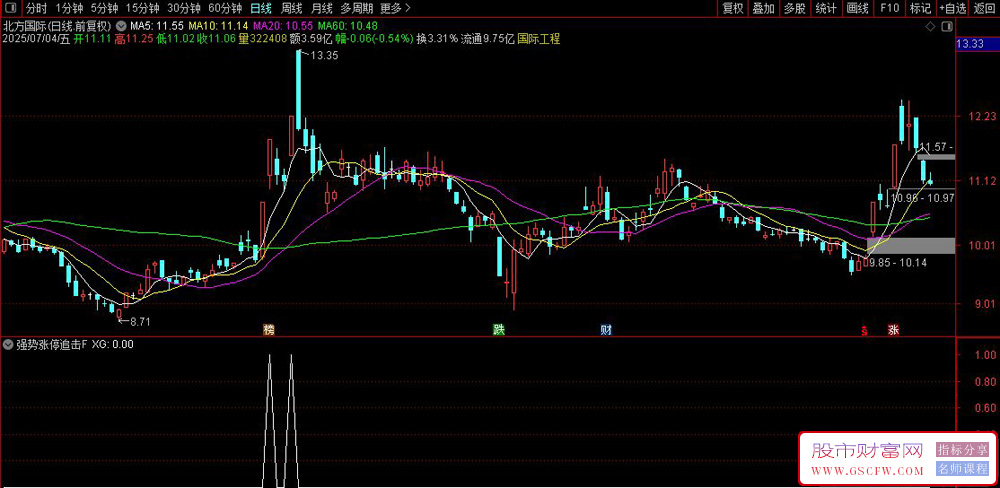This screenshot has height=488, width=1000.
Task: Switch to the 5分钟 period tab
Action: coord(104,8)
